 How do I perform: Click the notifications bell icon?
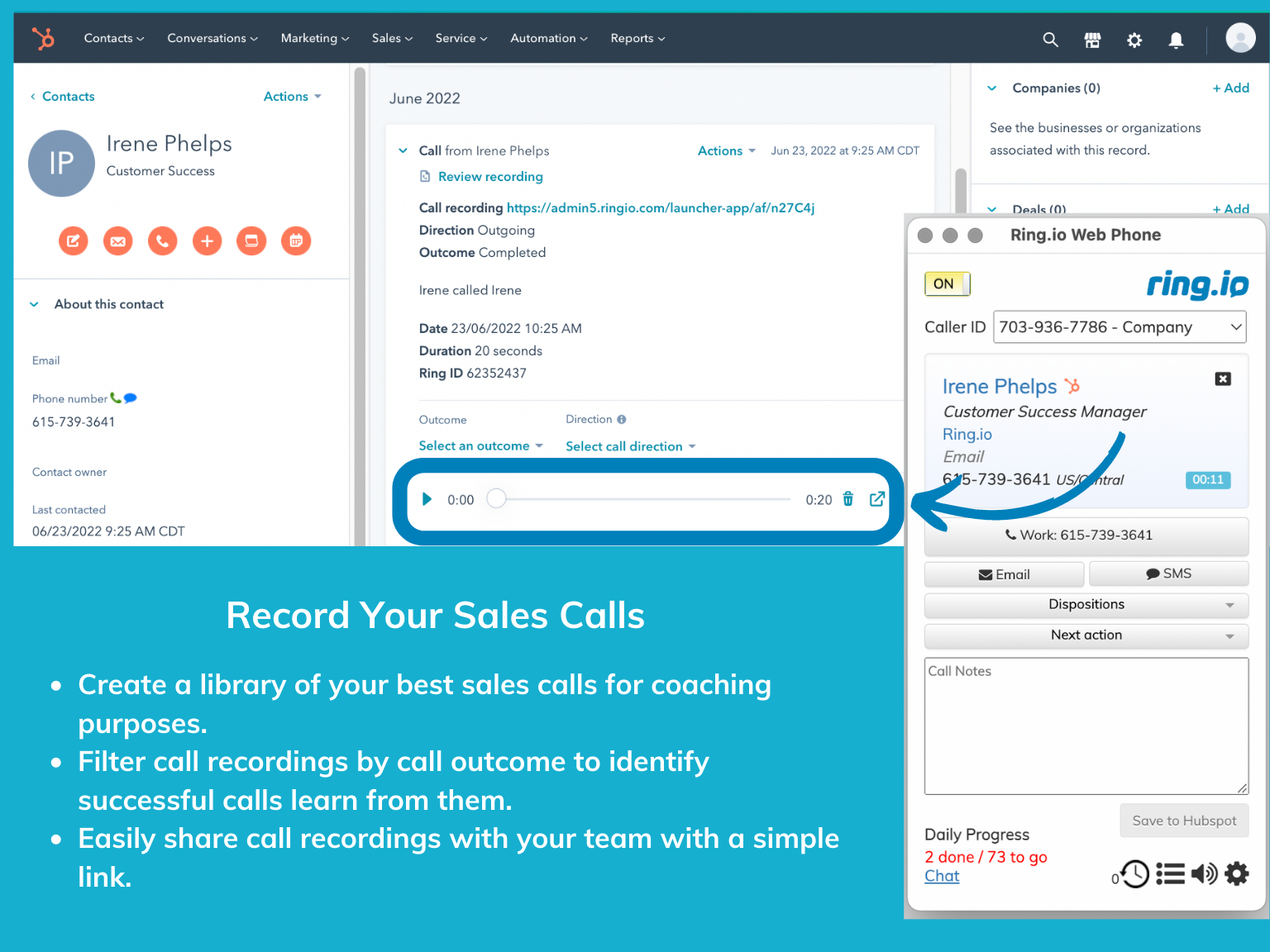click(1176, 38)
